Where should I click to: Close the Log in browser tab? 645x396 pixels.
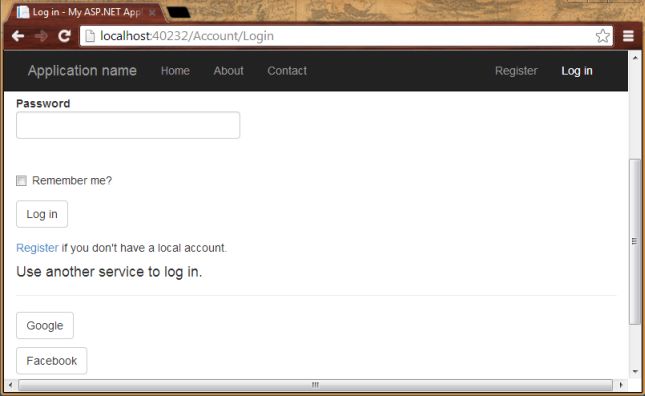point(152,12)
